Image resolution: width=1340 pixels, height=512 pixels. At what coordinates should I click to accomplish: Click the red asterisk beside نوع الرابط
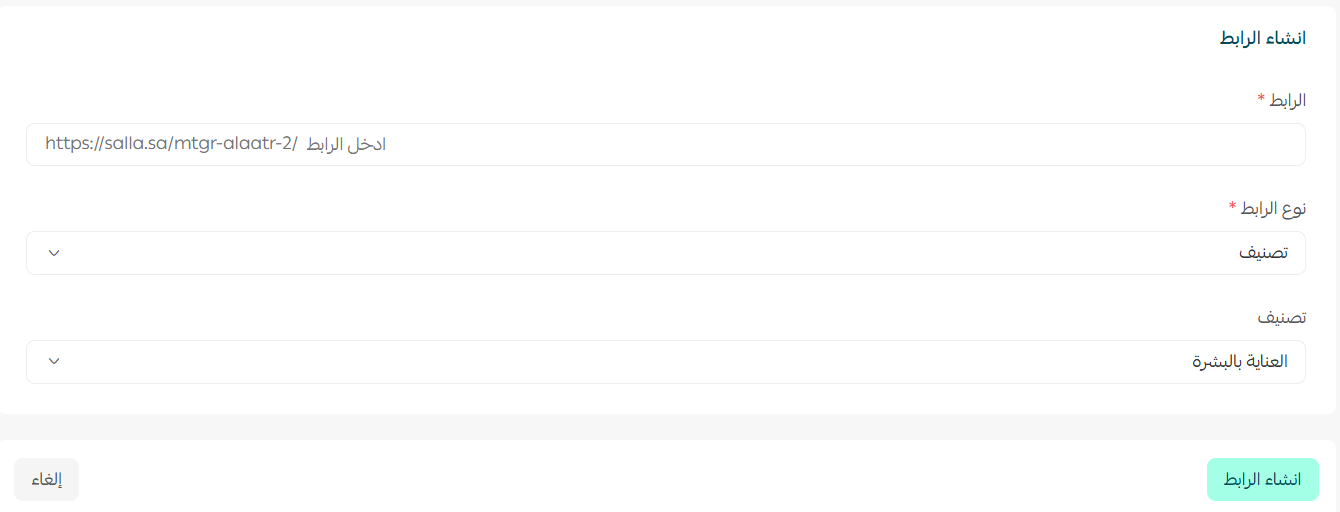(x=1233, y=208)
